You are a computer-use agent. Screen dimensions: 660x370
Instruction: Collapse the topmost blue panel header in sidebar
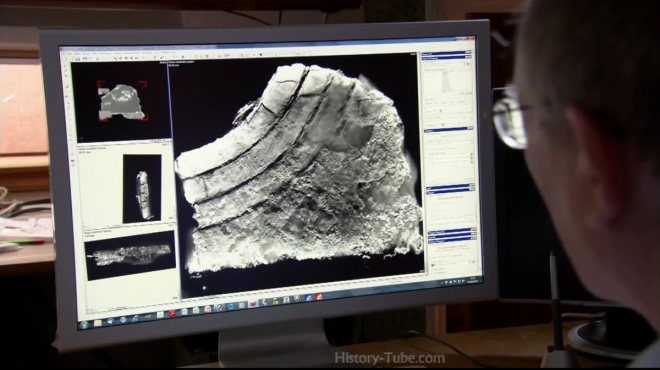pyautogui.click(x=447, y=54)
